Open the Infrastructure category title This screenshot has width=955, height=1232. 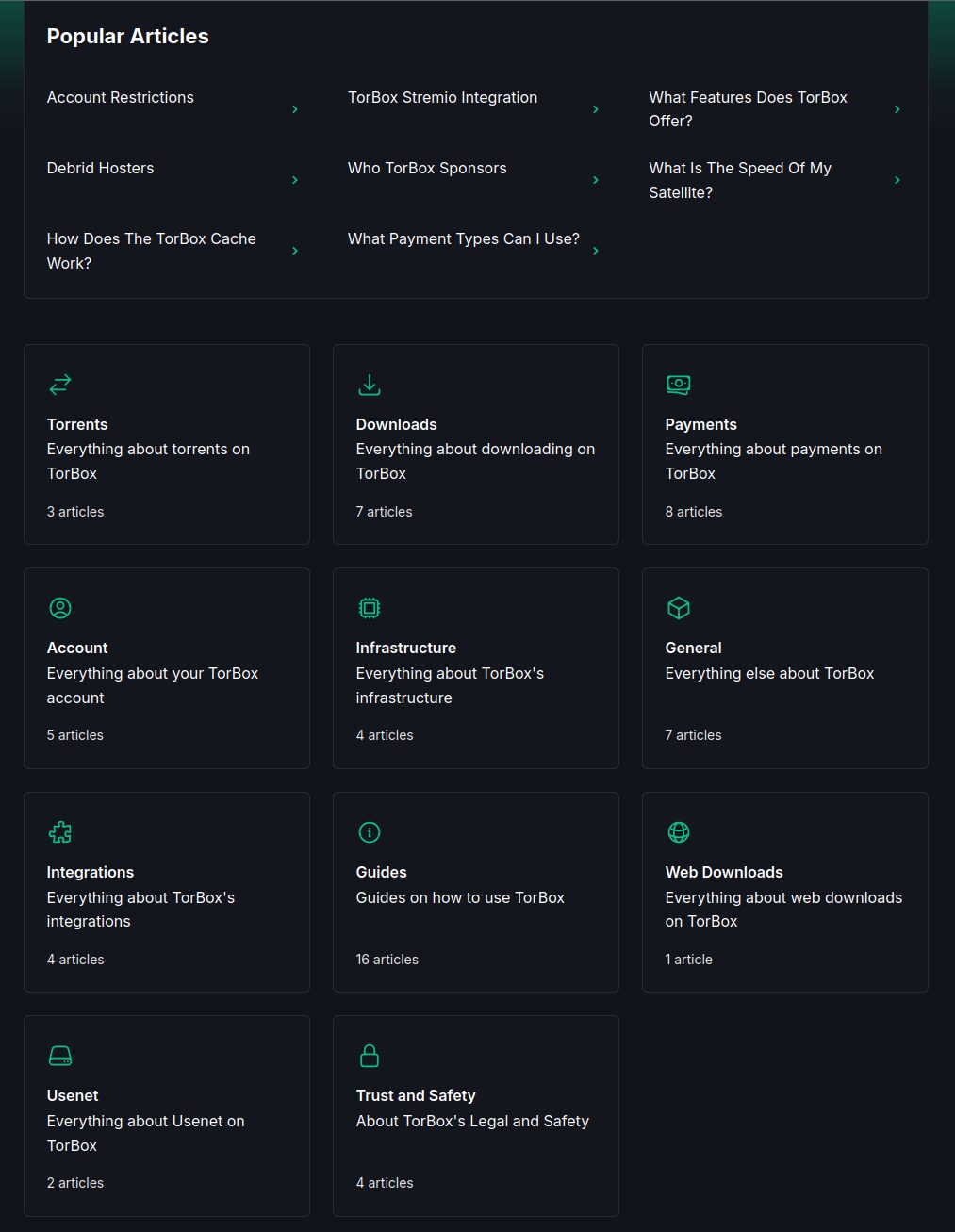point(406,648)
